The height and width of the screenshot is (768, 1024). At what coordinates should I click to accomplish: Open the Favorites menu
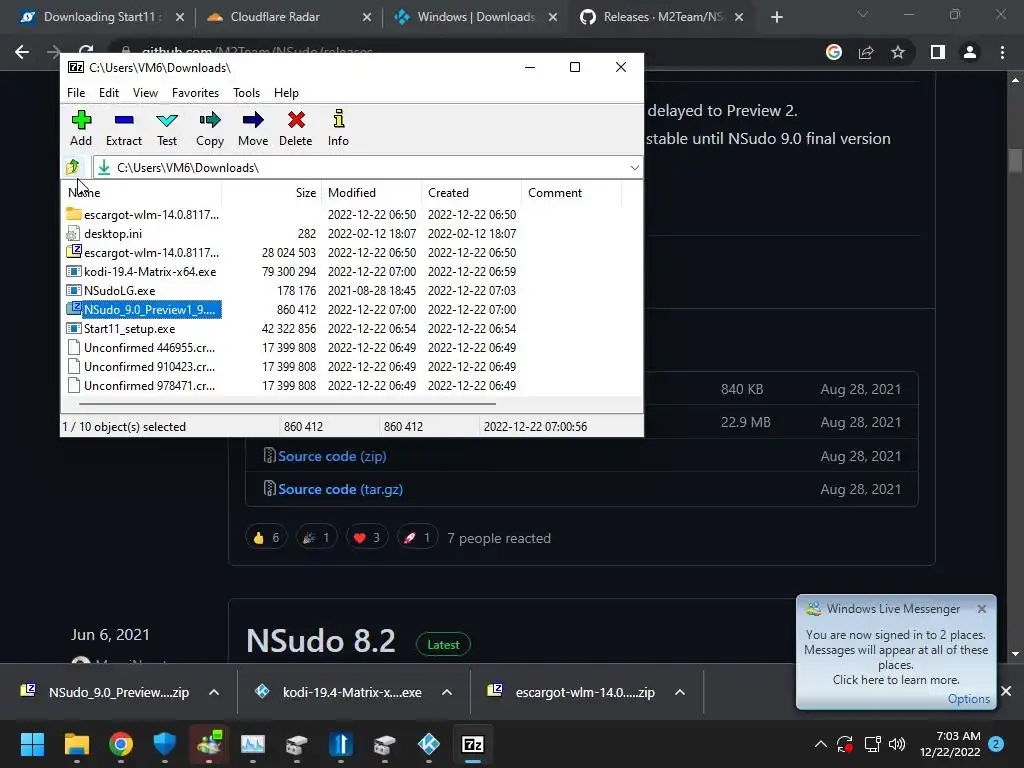coord(195,93)
